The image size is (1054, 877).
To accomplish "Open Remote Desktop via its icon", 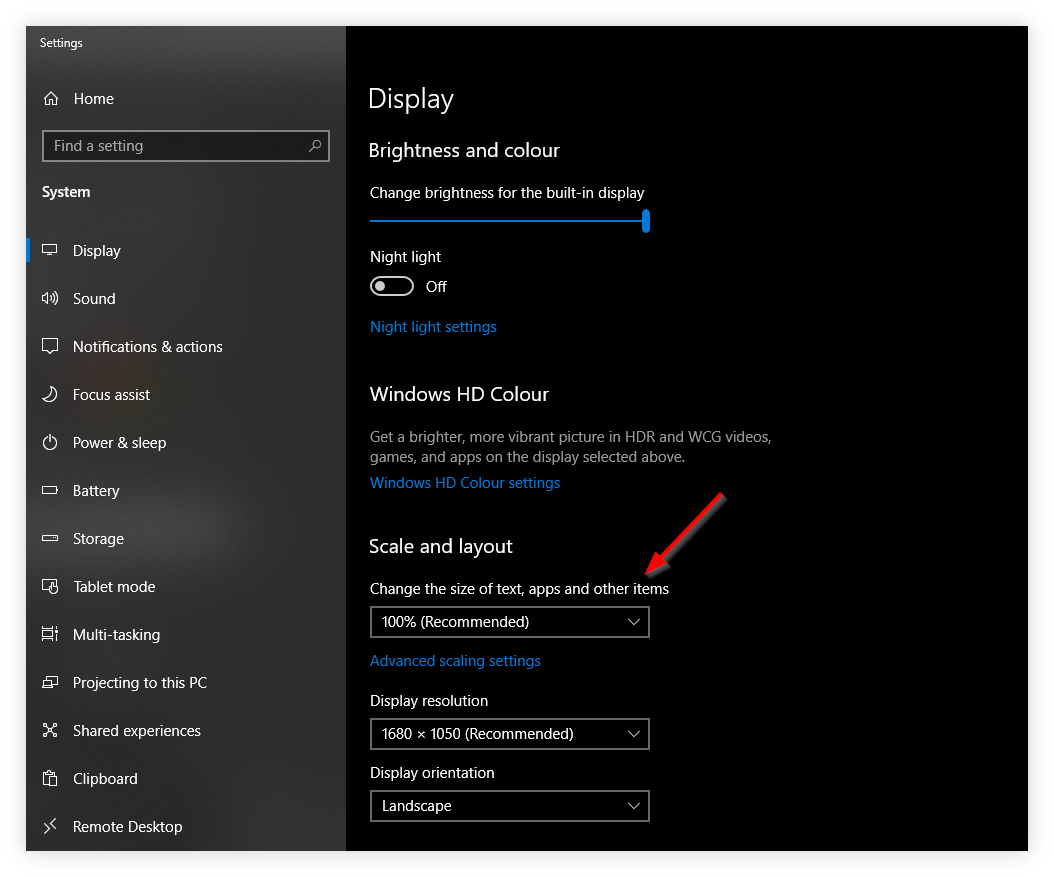I will click(x=50, y=826).
